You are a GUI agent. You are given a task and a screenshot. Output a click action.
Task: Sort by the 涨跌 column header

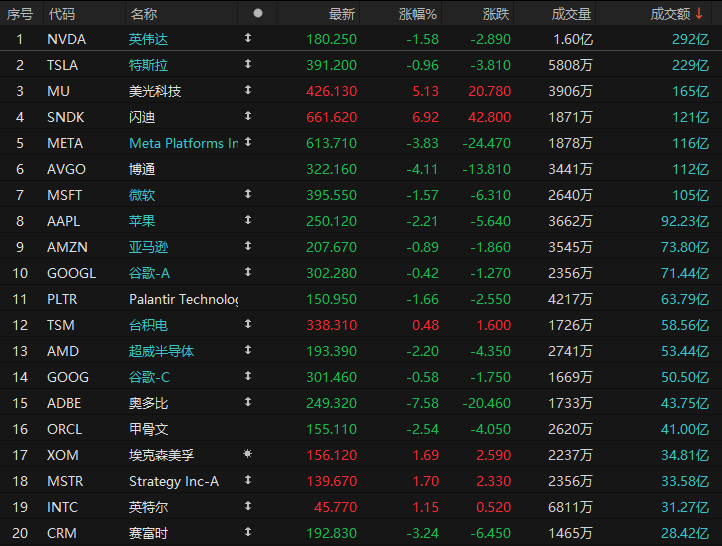pos(496,14)
